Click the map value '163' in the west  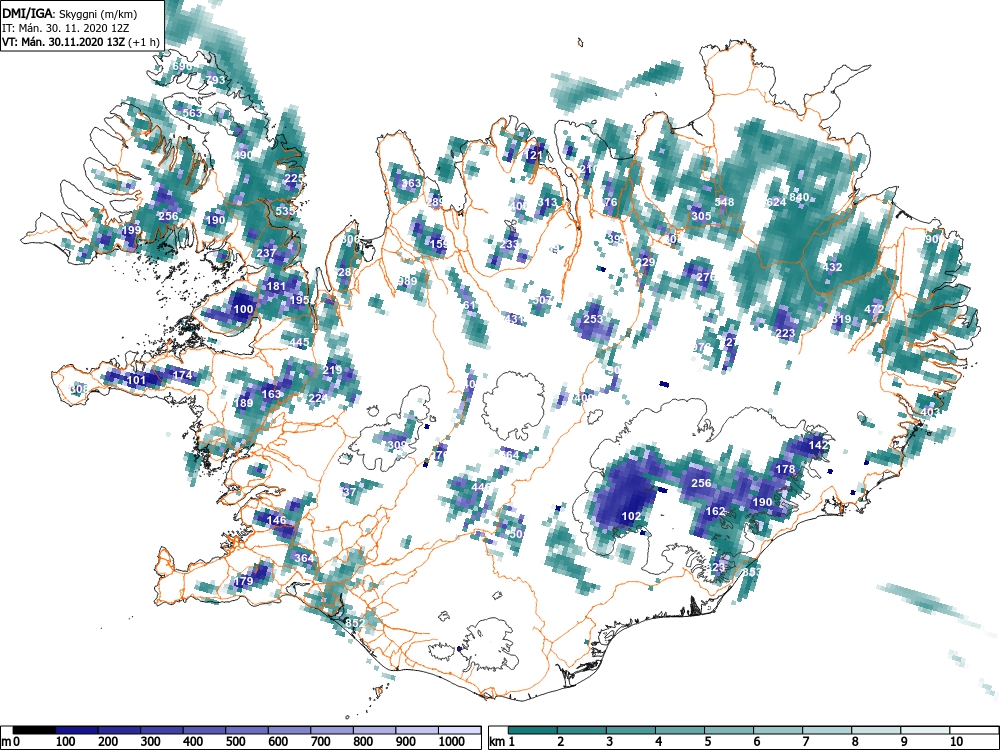coord(271,394)
